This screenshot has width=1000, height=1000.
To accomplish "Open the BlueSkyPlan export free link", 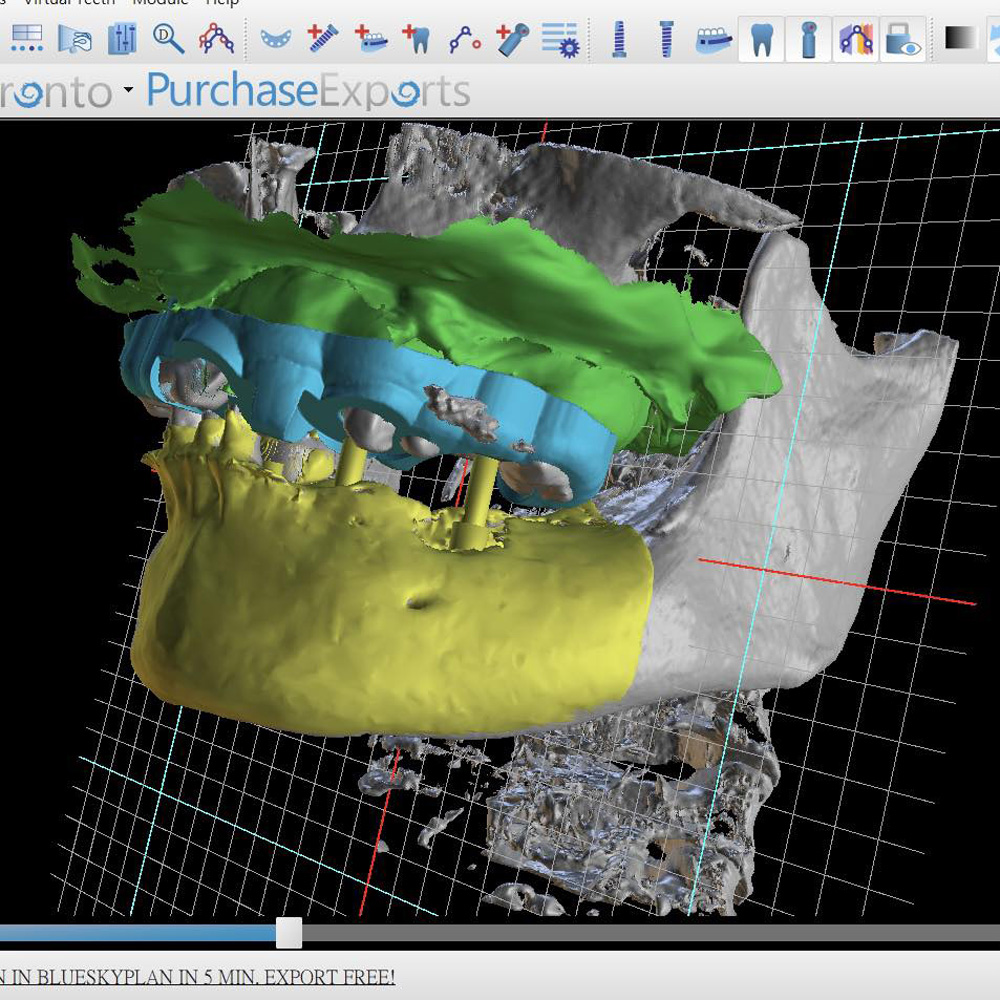I will tap(198, 976).
